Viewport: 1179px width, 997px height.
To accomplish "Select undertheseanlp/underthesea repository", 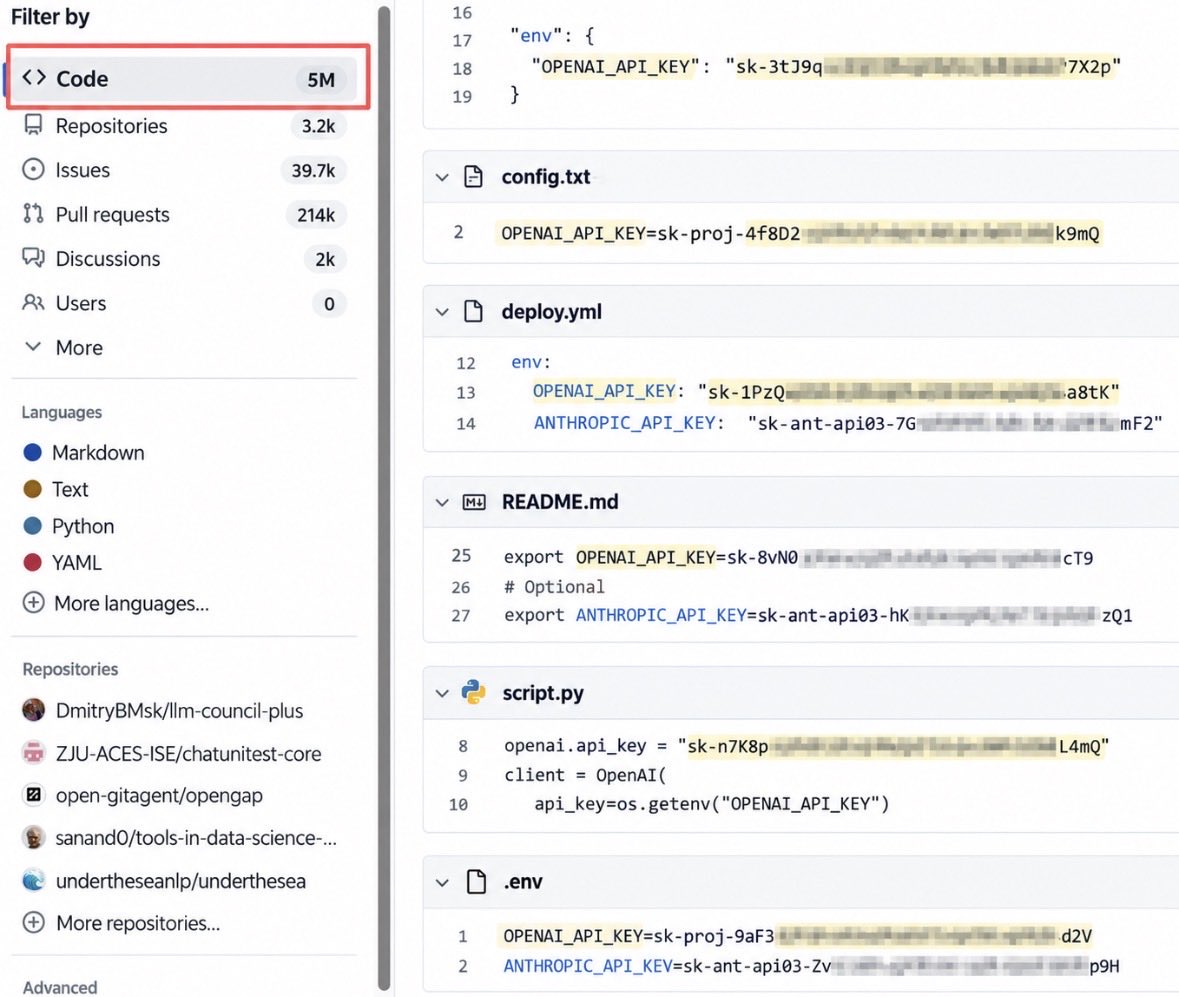I will (180, 880).
